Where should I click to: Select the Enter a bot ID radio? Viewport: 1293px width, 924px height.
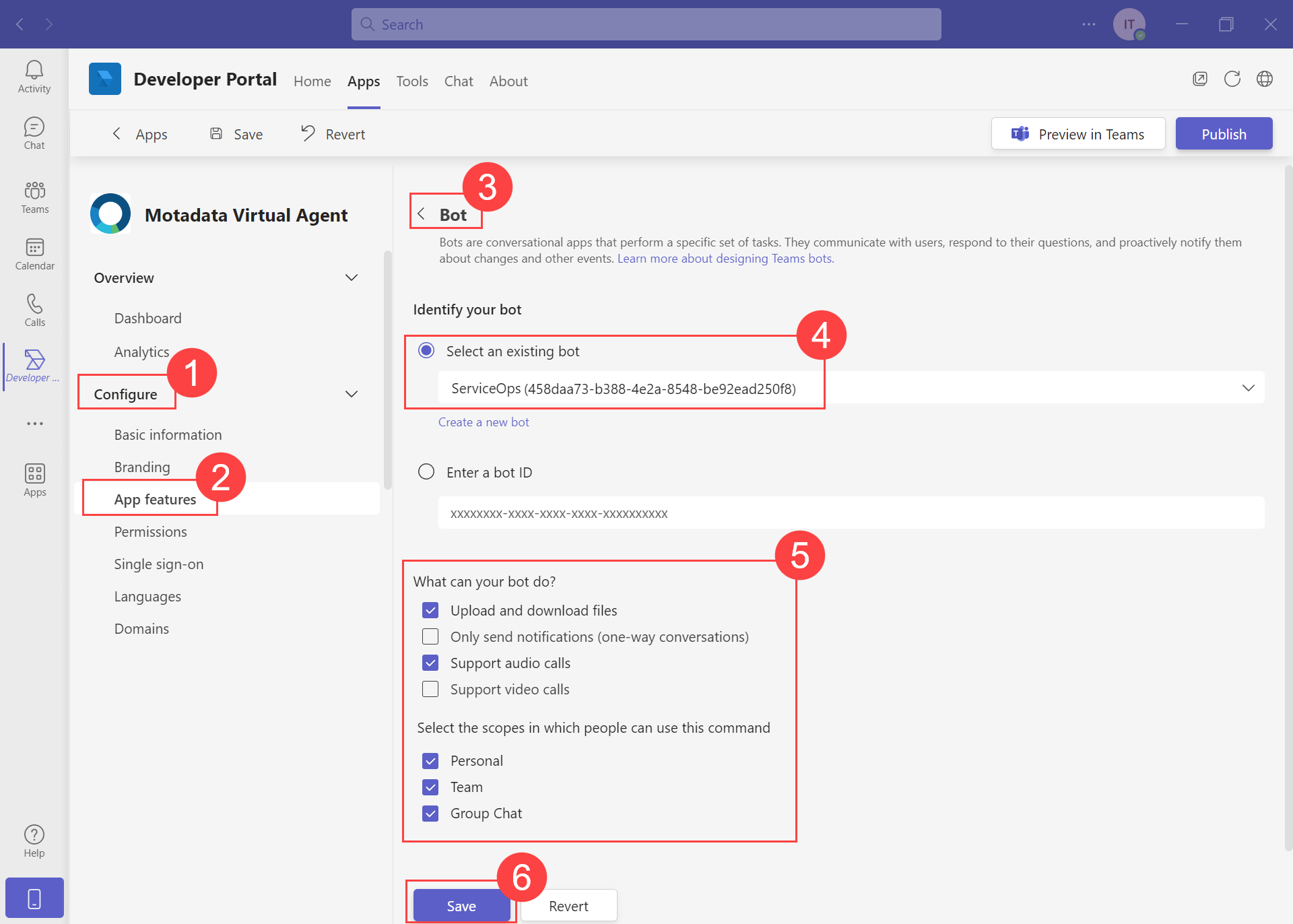(426, 472)
